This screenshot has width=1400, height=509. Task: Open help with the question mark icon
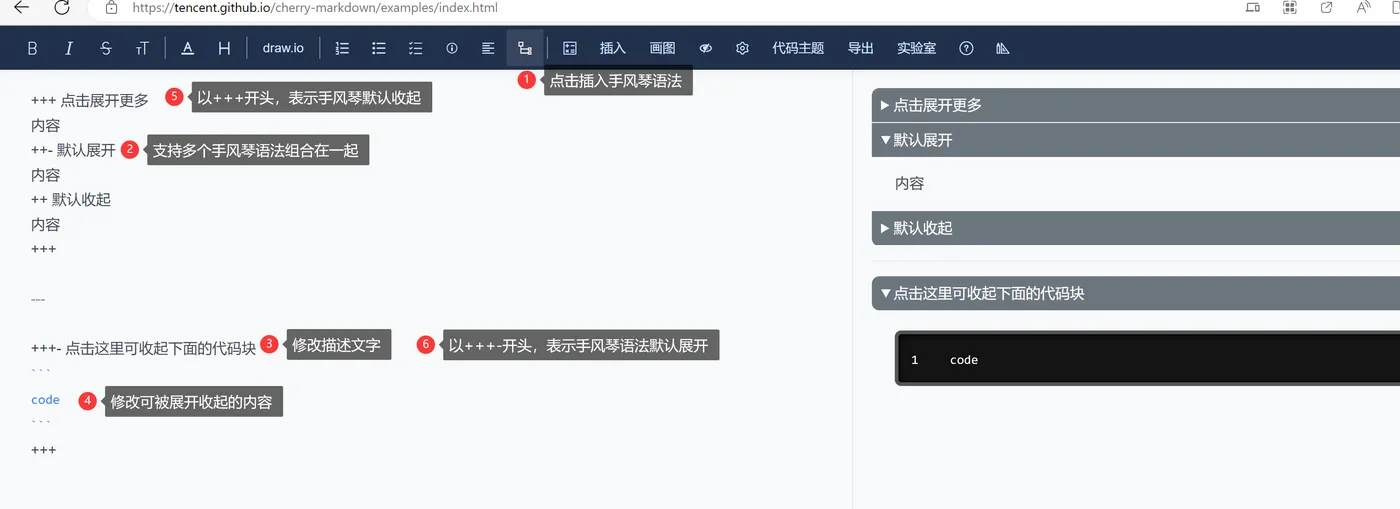click(966, 48)
